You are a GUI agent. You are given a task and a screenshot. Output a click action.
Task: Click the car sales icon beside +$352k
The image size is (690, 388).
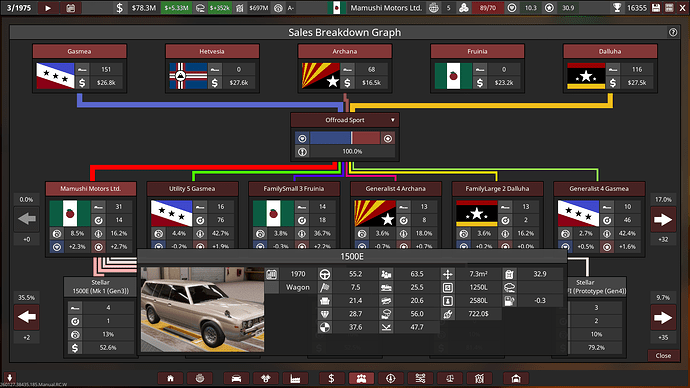coord(200,8)
